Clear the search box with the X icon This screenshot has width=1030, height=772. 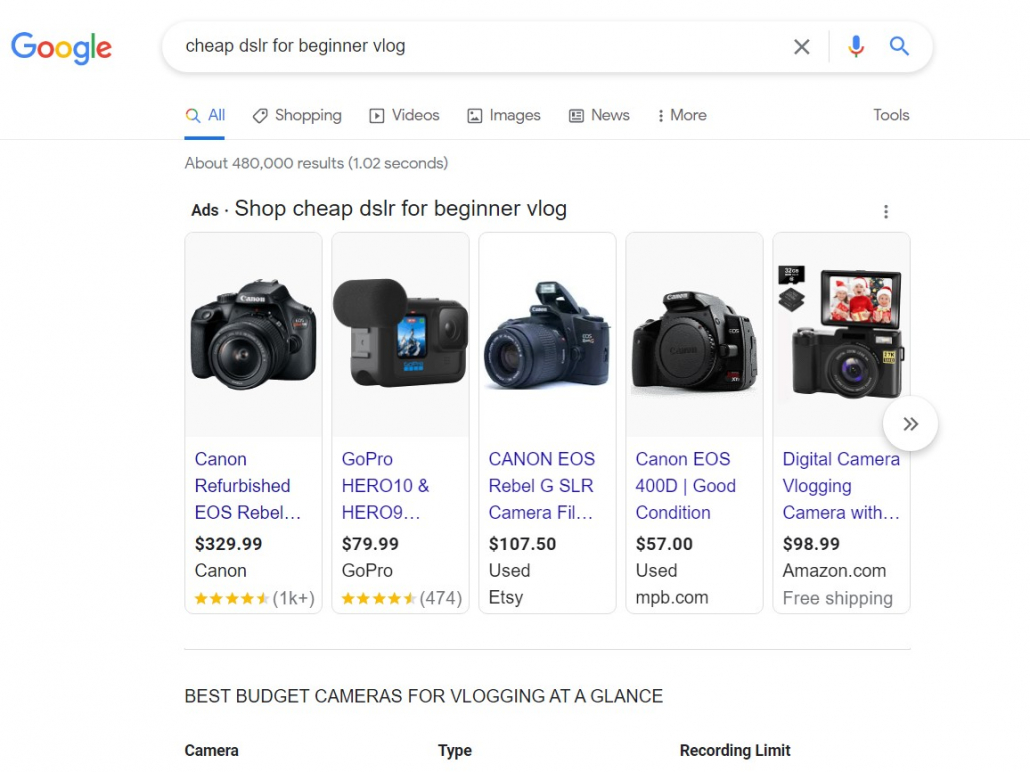(801, 47)
